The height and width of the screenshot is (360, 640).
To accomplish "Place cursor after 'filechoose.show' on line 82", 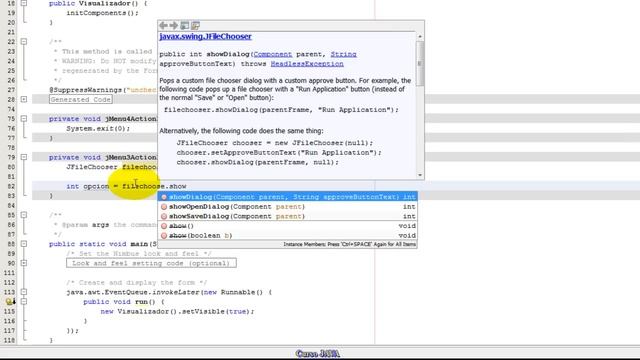I will click(x=187, y=186).
